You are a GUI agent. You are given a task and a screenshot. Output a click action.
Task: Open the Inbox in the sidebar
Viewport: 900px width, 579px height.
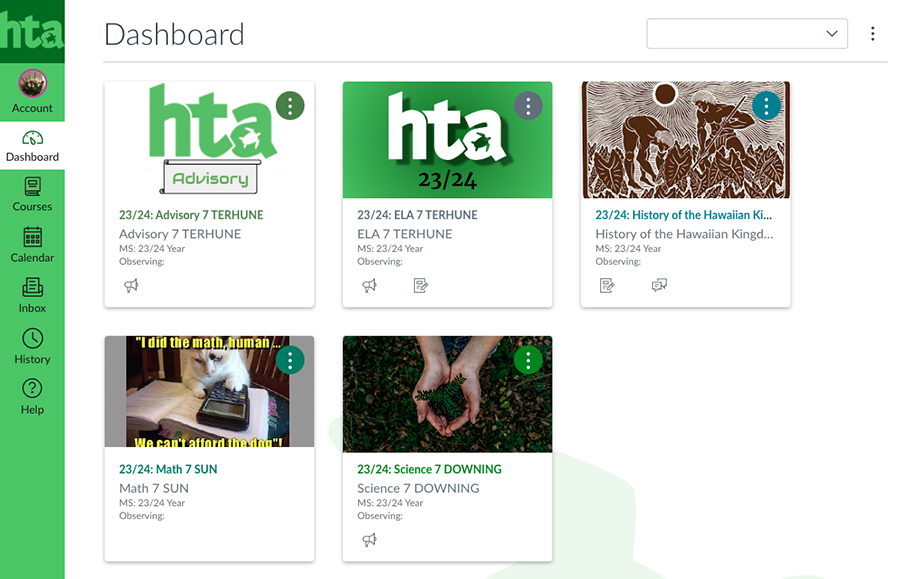coord(32,296)
